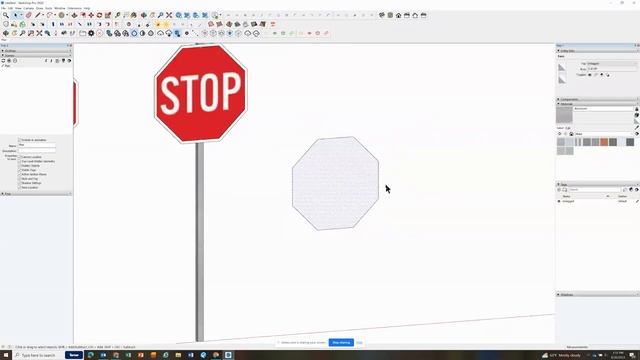Open the Draw menu
This screenshot has height=360, width=640.
(x=40, y=8)
